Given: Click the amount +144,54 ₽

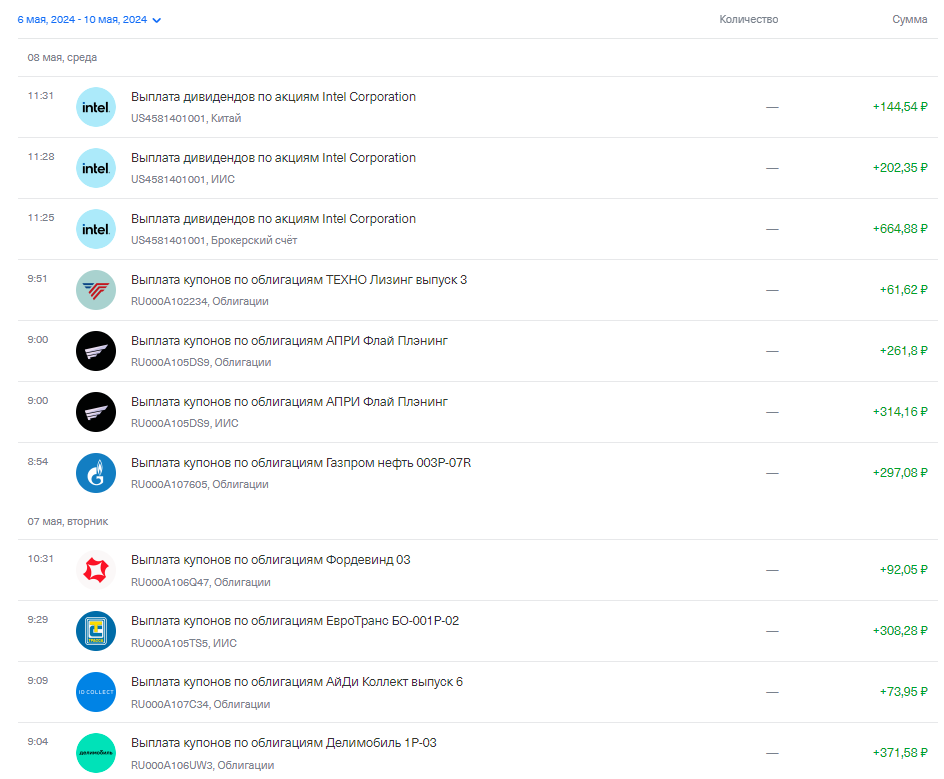Looking at the screenshot, I should click(900, 107).
